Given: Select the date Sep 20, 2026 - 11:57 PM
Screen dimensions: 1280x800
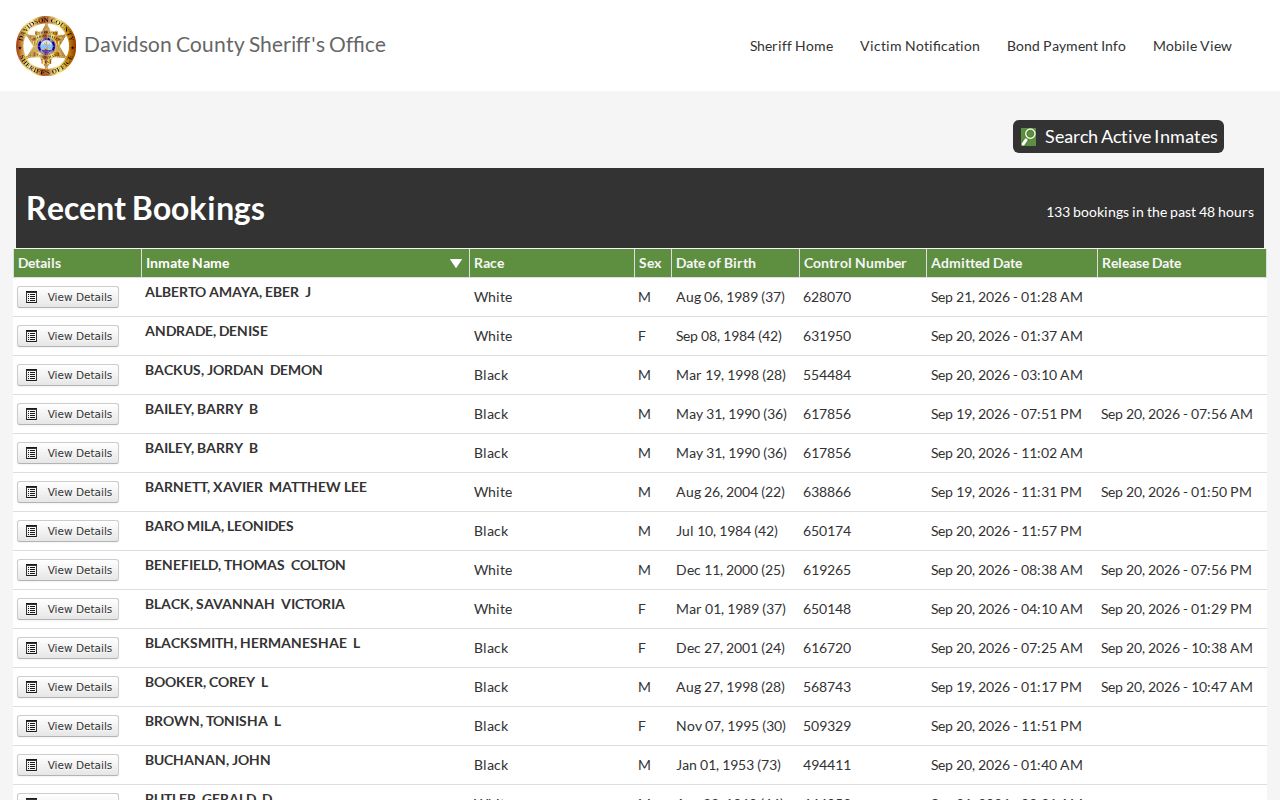Looking at the screenshot, I should click(x=1006, y=531).
